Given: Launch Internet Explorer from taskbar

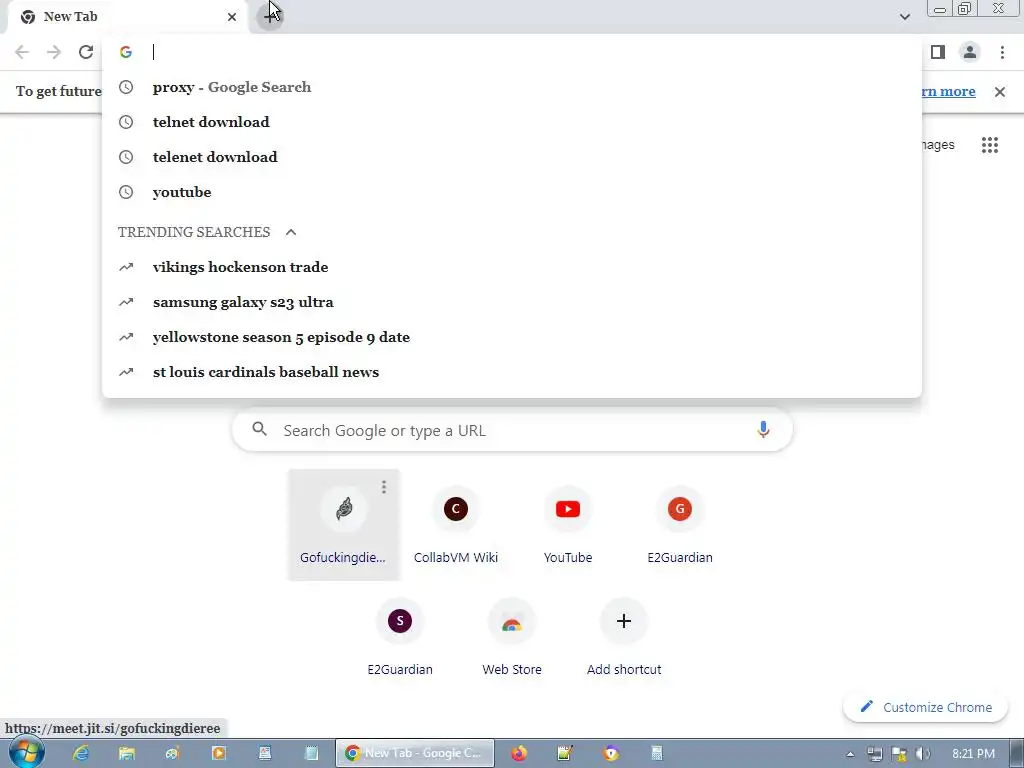Looking at the screenshot, I should (x=80, y=754).
